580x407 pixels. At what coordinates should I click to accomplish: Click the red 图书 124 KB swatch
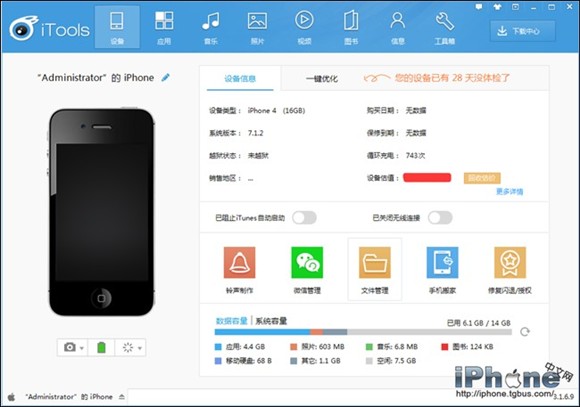[x=445, y=347]
